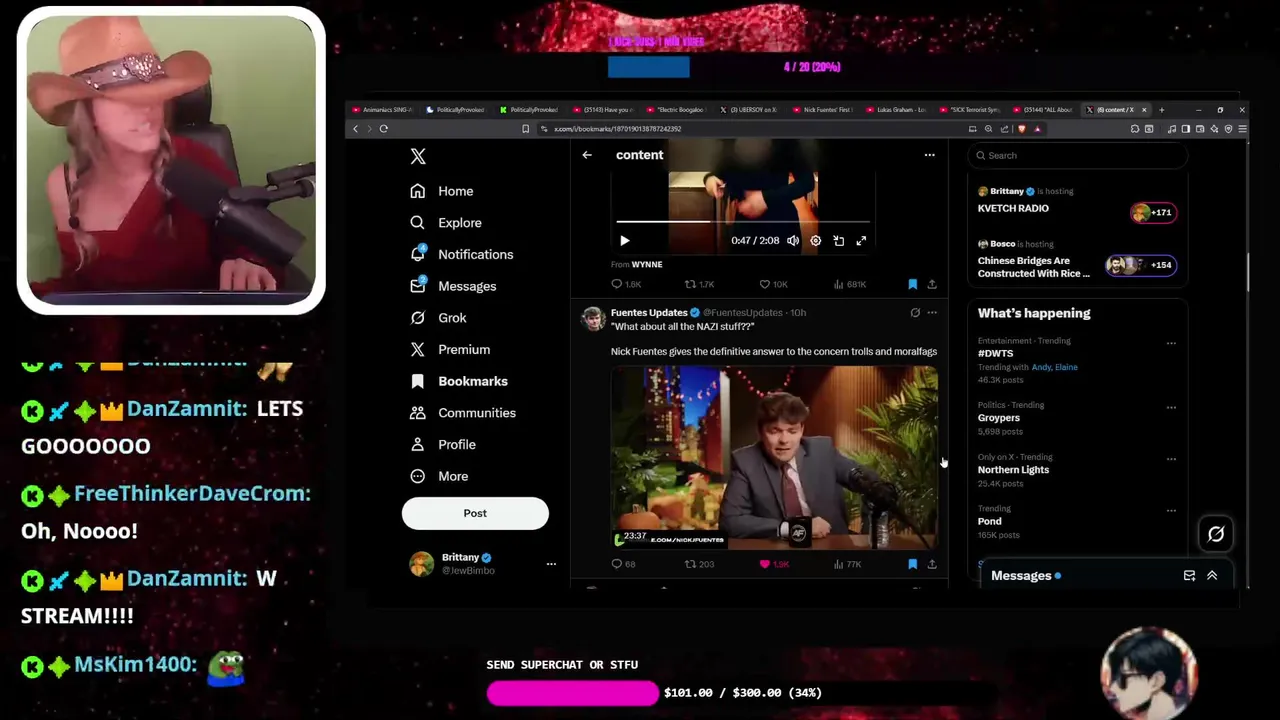Viewport: 1280px width, 720px height.
Task: Remove bookmark from Fuentes Updates post
Action: click(912, 565)
